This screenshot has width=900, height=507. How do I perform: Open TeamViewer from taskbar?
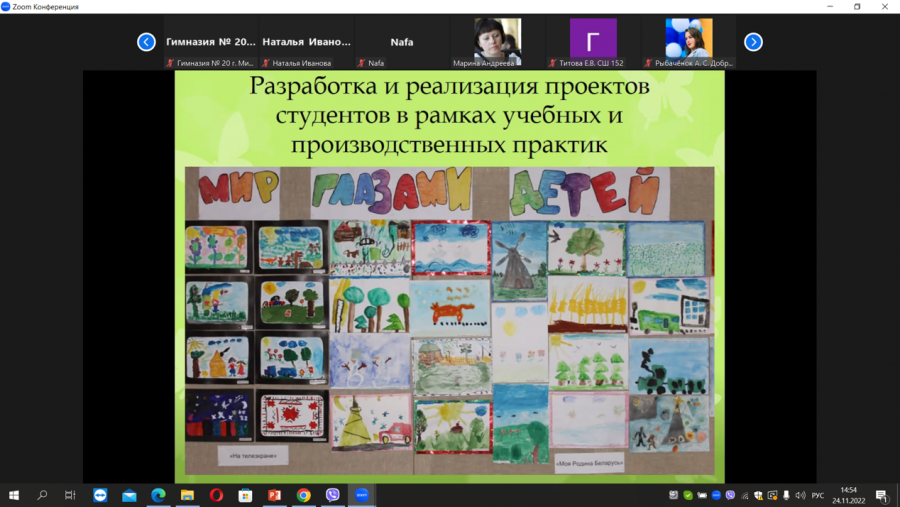[x=100, y=495]
